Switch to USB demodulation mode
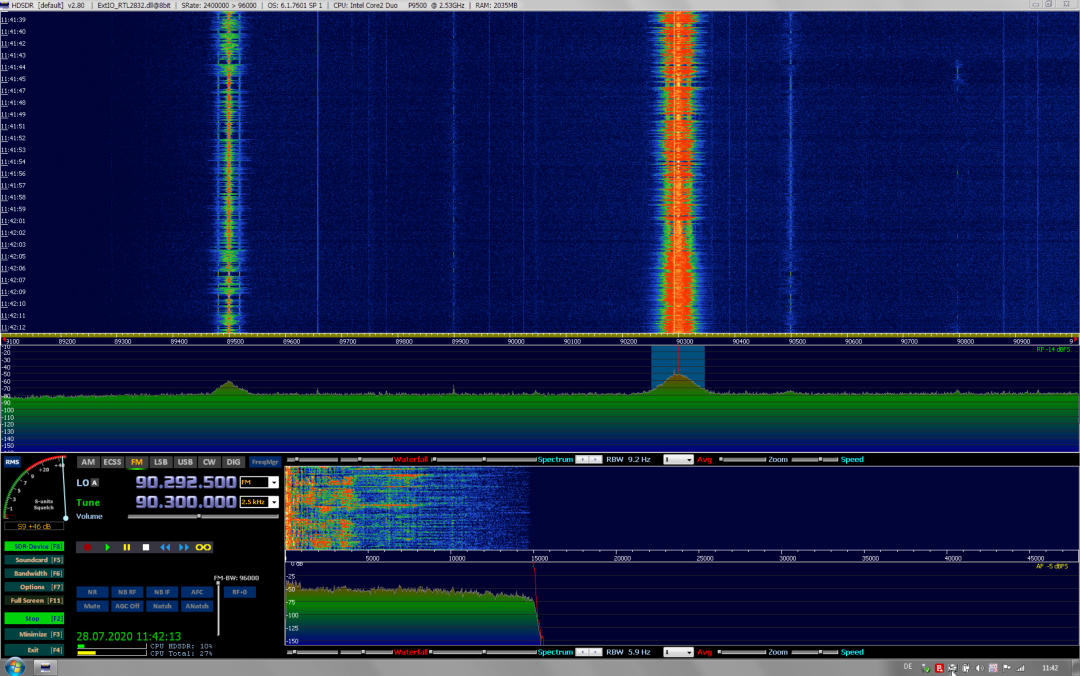The image size is (1080, 676). click(184, 462)
